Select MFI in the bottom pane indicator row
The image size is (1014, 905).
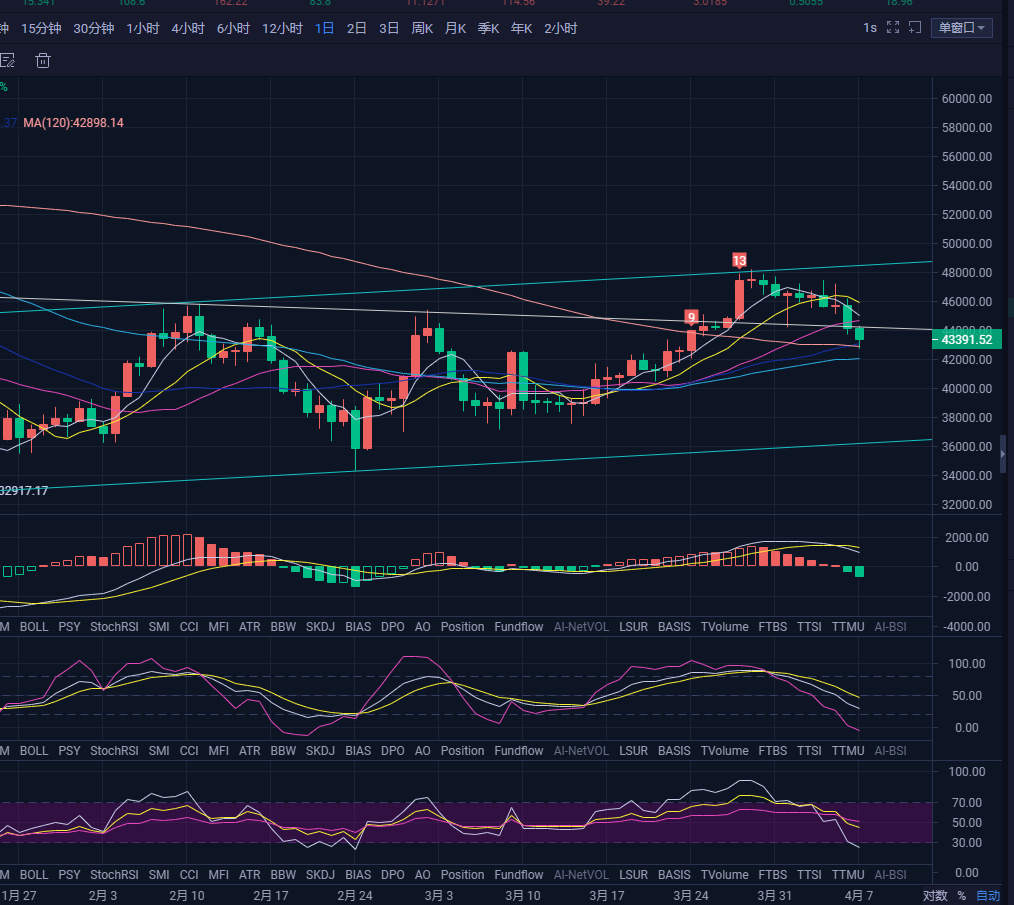tap(219, 875)
